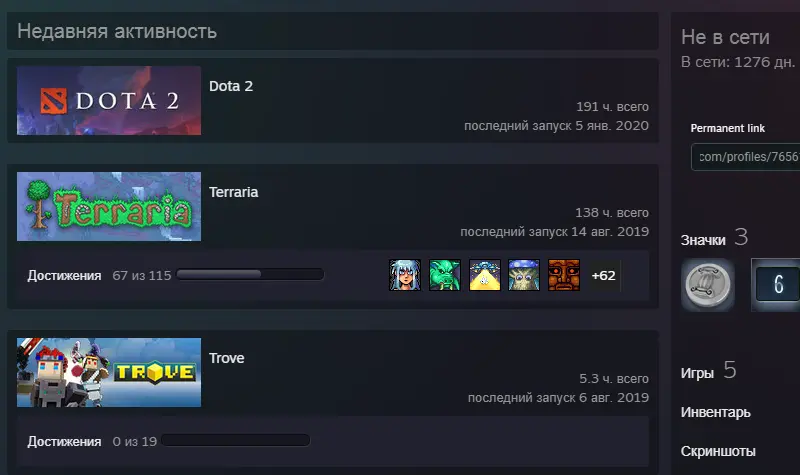Open the Инвентарь inventory page
This screenshot has height=475, width=800.
point(715,412)
